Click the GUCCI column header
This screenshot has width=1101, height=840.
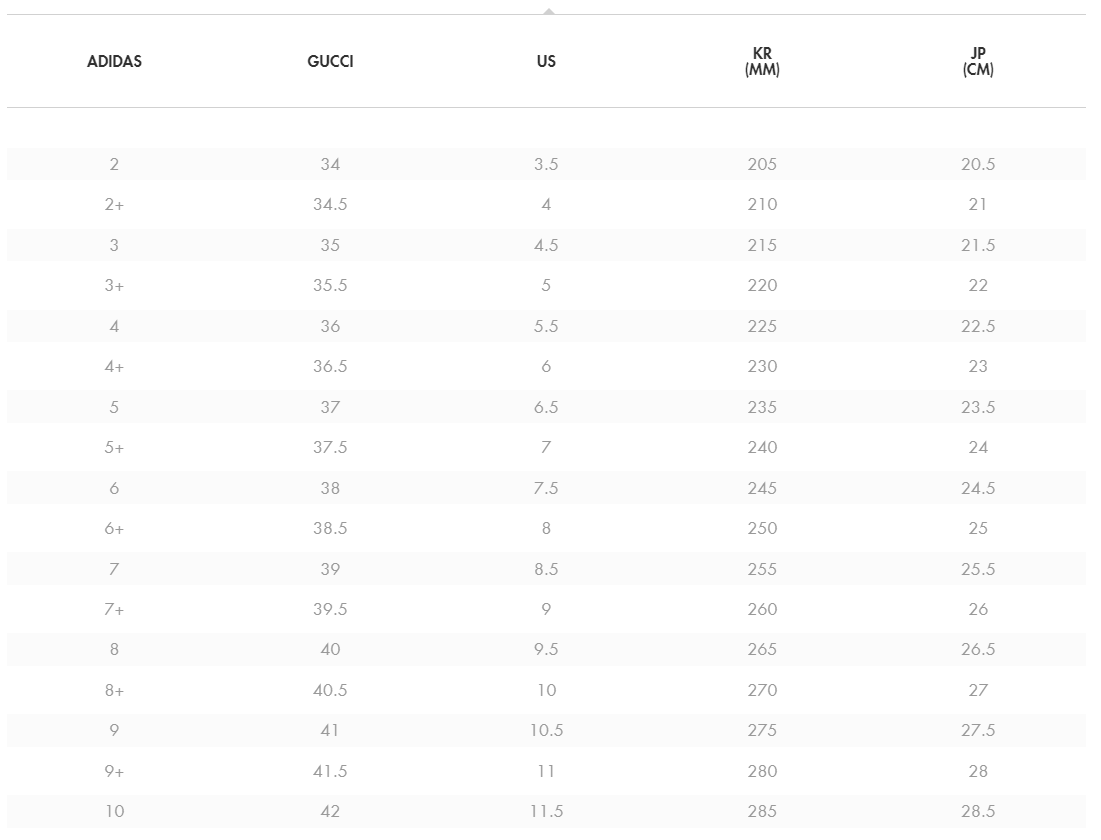pos(330,62)
